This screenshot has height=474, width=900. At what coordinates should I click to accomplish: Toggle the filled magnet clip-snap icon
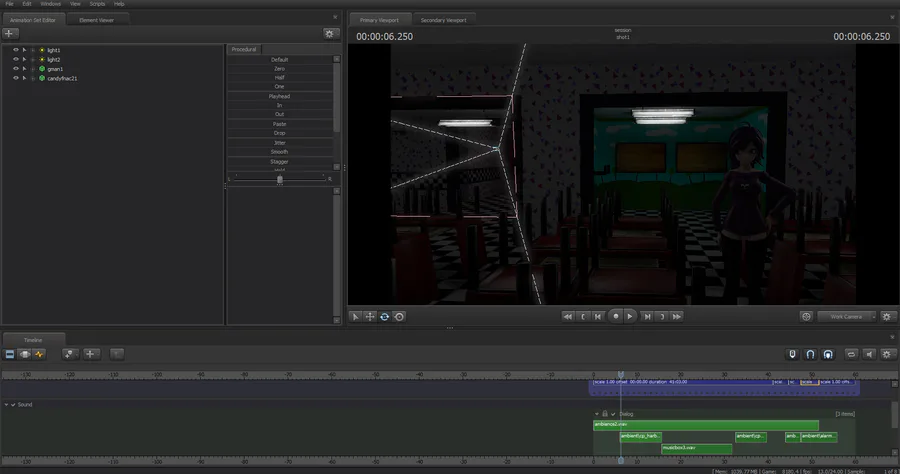click(828, 355)
